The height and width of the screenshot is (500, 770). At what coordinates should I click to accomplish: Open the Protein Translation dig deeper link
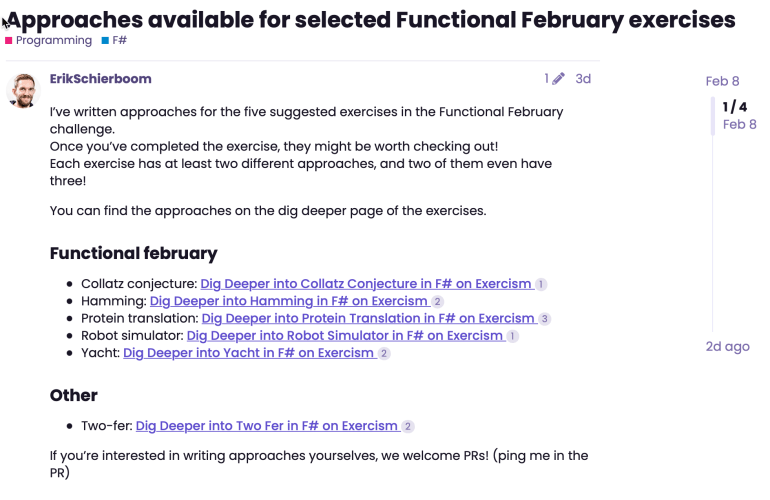pyautogui.click(x=368, y=318)
